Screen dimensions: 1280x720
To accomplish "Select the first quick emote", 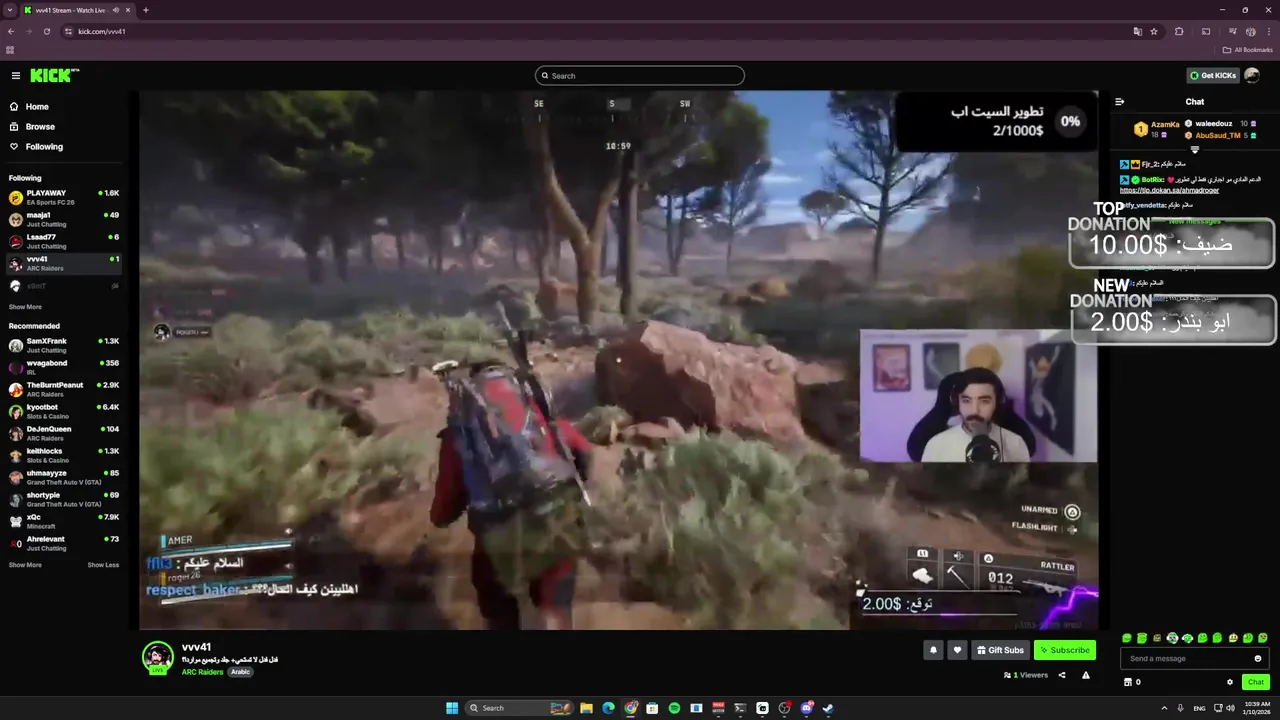I will 1127,638.
